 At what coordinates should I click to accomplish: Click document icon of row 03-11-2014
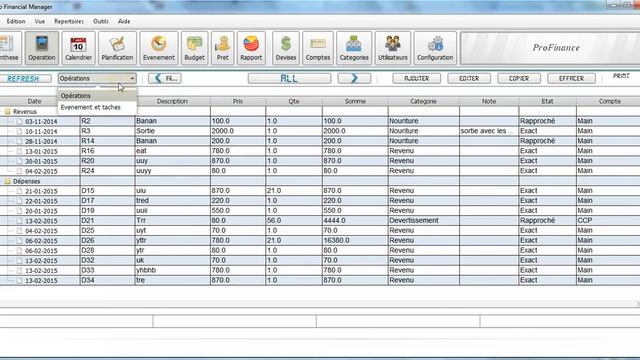[19, 121]
